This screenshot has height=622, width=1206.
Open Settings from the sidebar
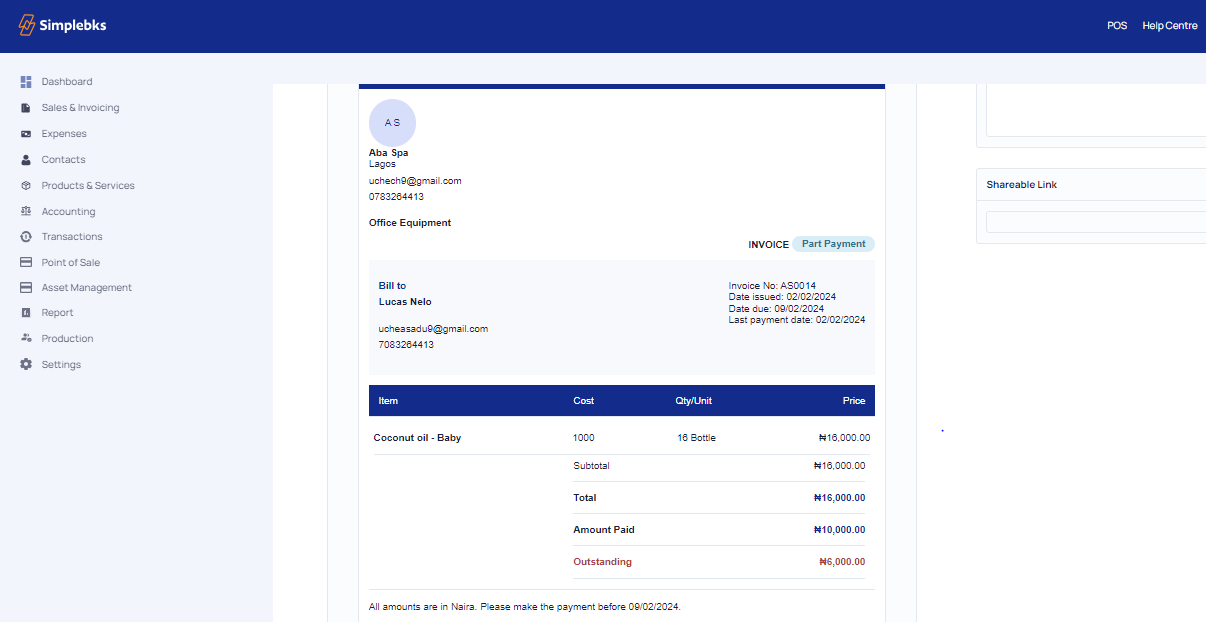point(61,365)
